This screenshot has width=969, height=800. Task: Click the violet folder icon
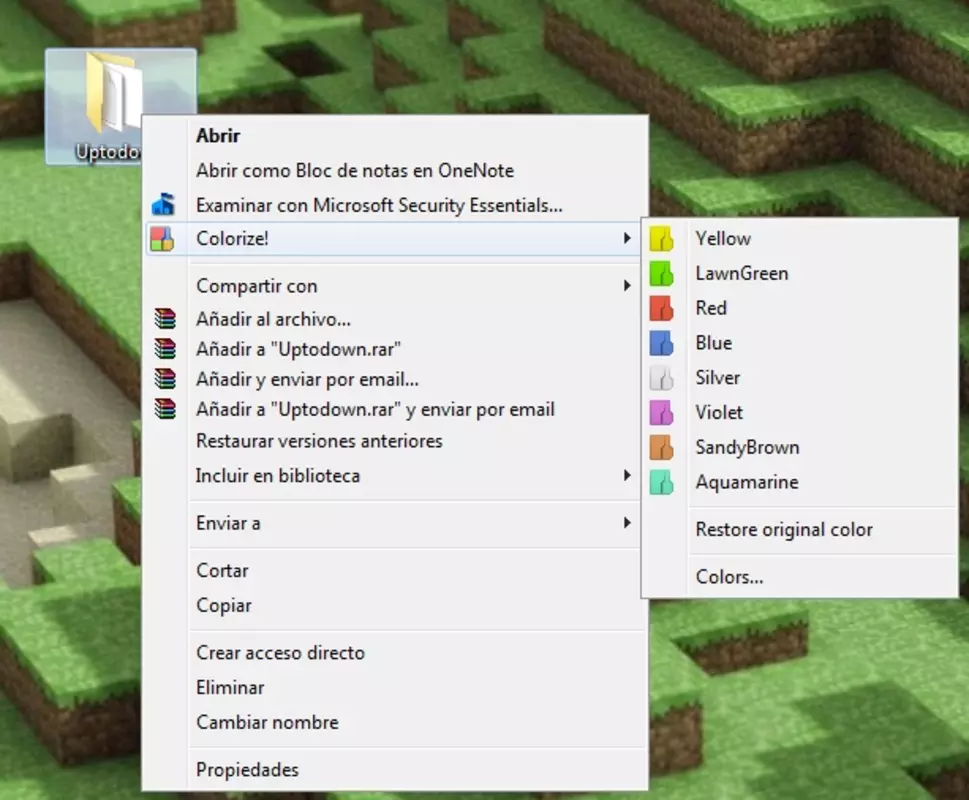point(661,412)
